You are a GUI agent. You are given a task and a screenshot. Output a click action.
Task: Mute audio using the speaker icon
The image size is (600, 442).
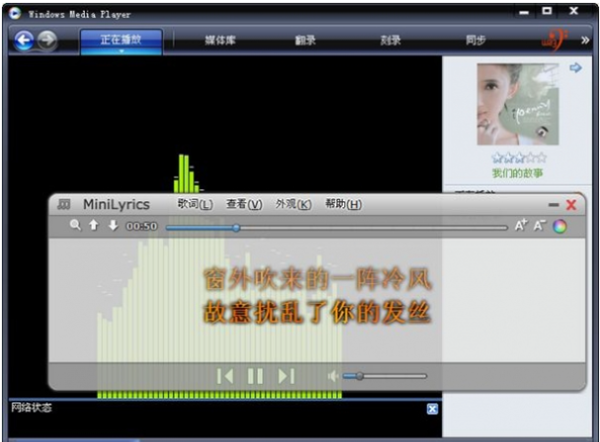point(332,377)
